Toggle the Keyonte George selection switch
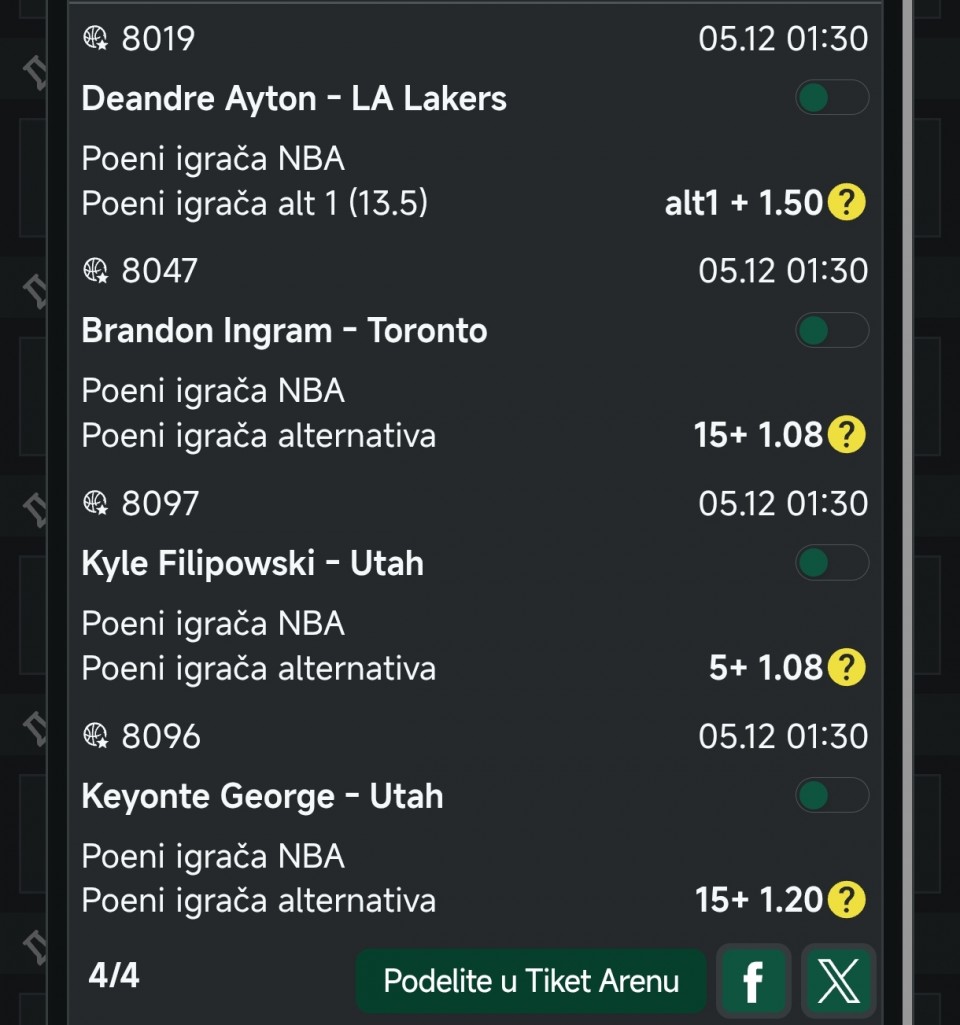The width and height of the screenshot is (960, 1025). click(831, 796)
